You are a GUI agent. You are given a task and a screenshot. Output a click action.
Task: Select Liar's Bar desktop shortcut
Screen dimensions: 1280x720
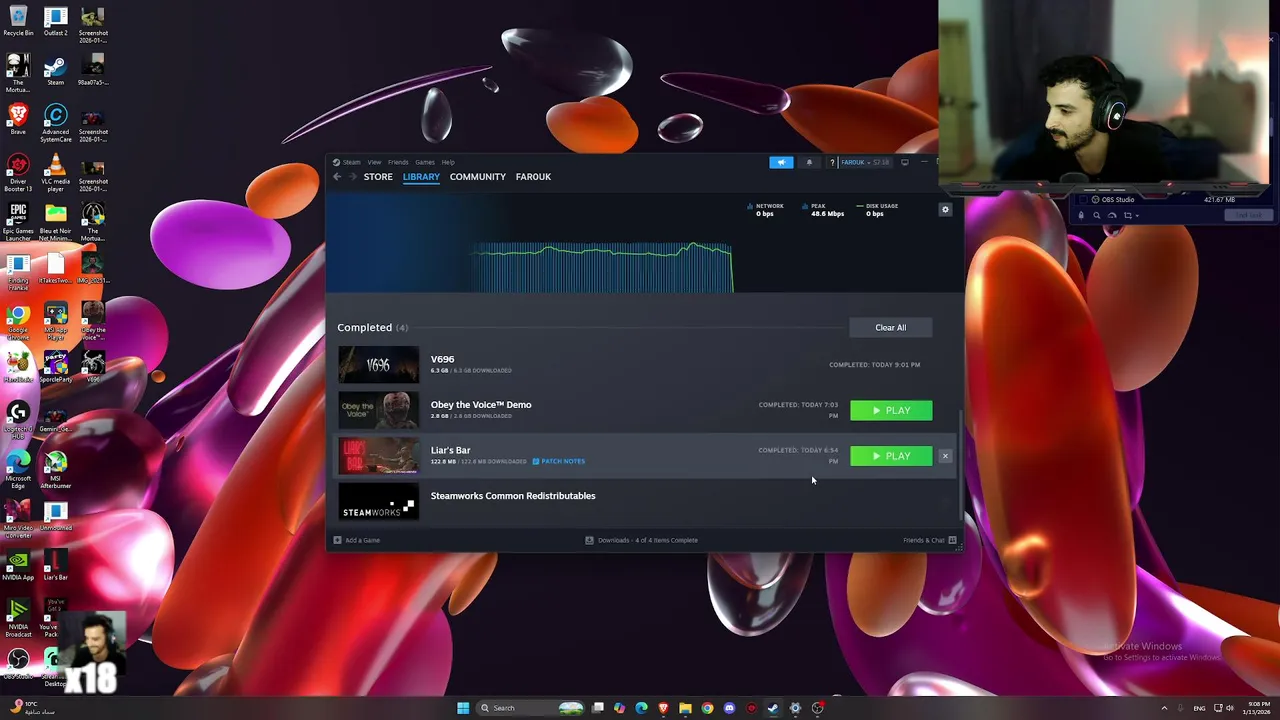click(x=56, y=565)
